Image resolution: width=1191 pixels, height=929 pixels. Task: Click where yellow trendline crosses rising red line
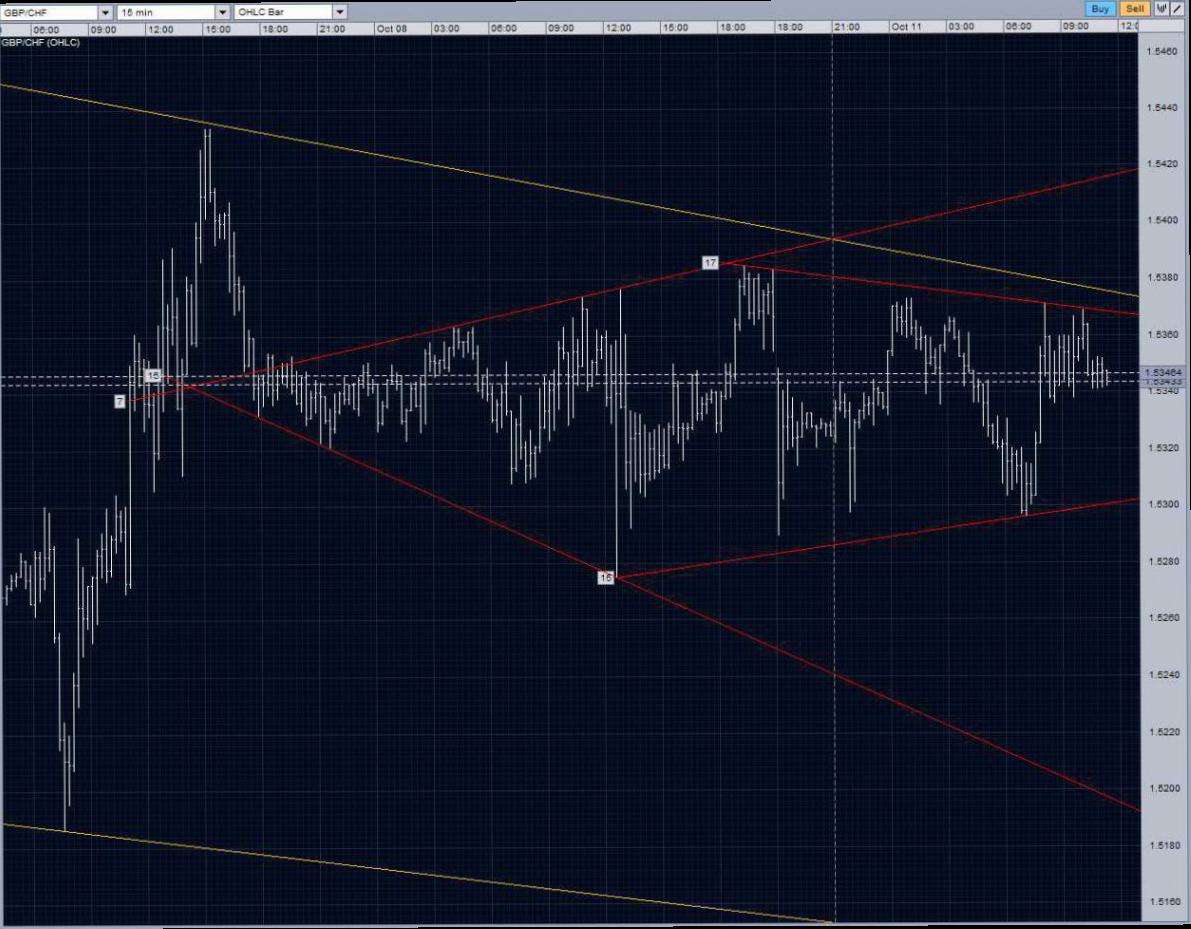pos(833,239)
